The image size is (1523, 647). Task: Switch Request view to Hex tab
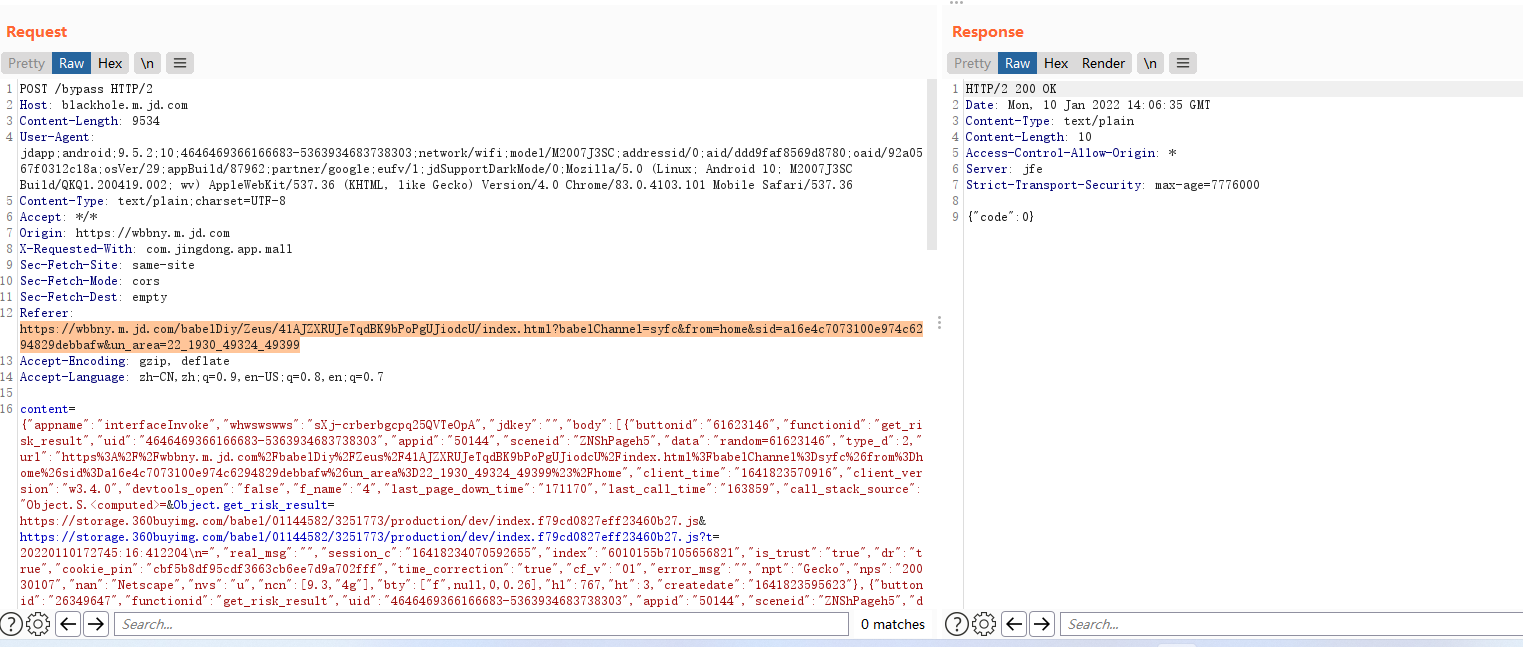(110, 63)
